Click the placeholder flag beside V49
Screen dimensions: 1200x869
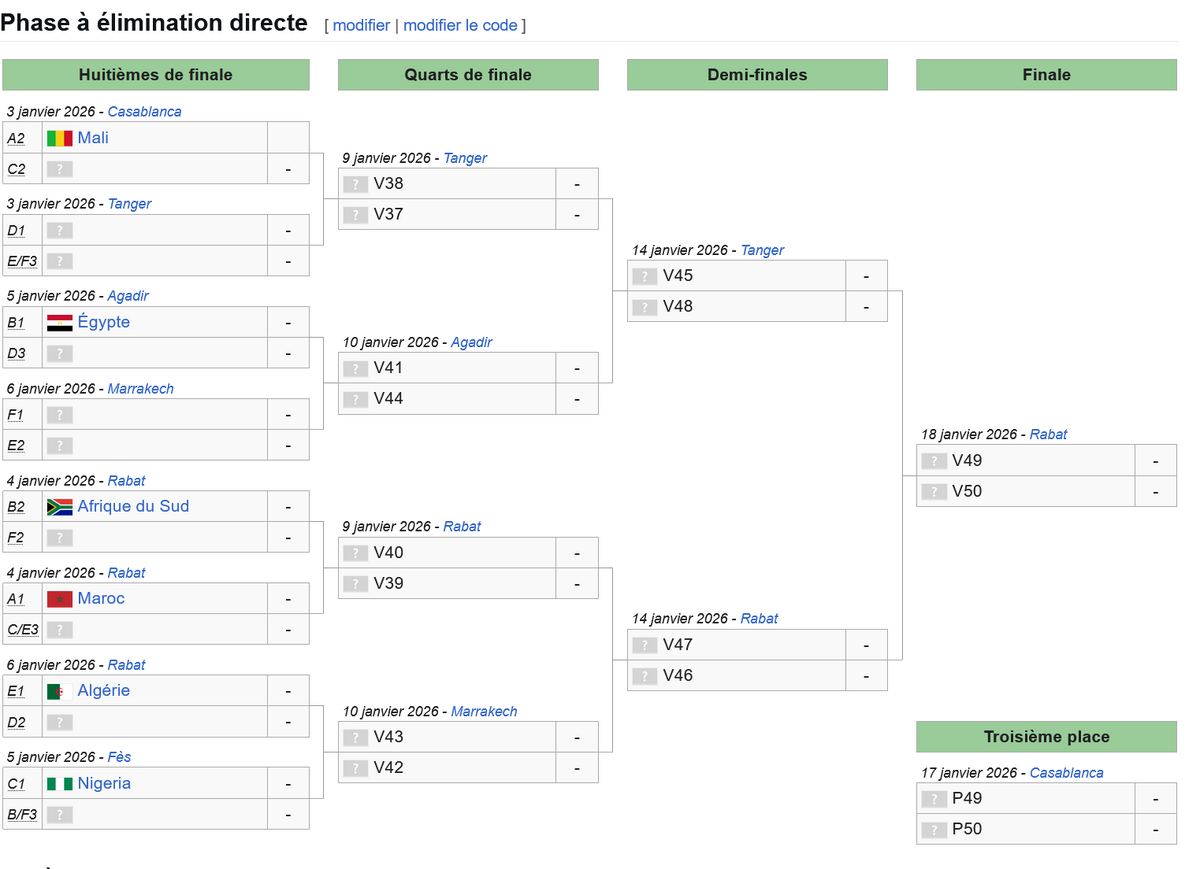[x=934, y=461]
